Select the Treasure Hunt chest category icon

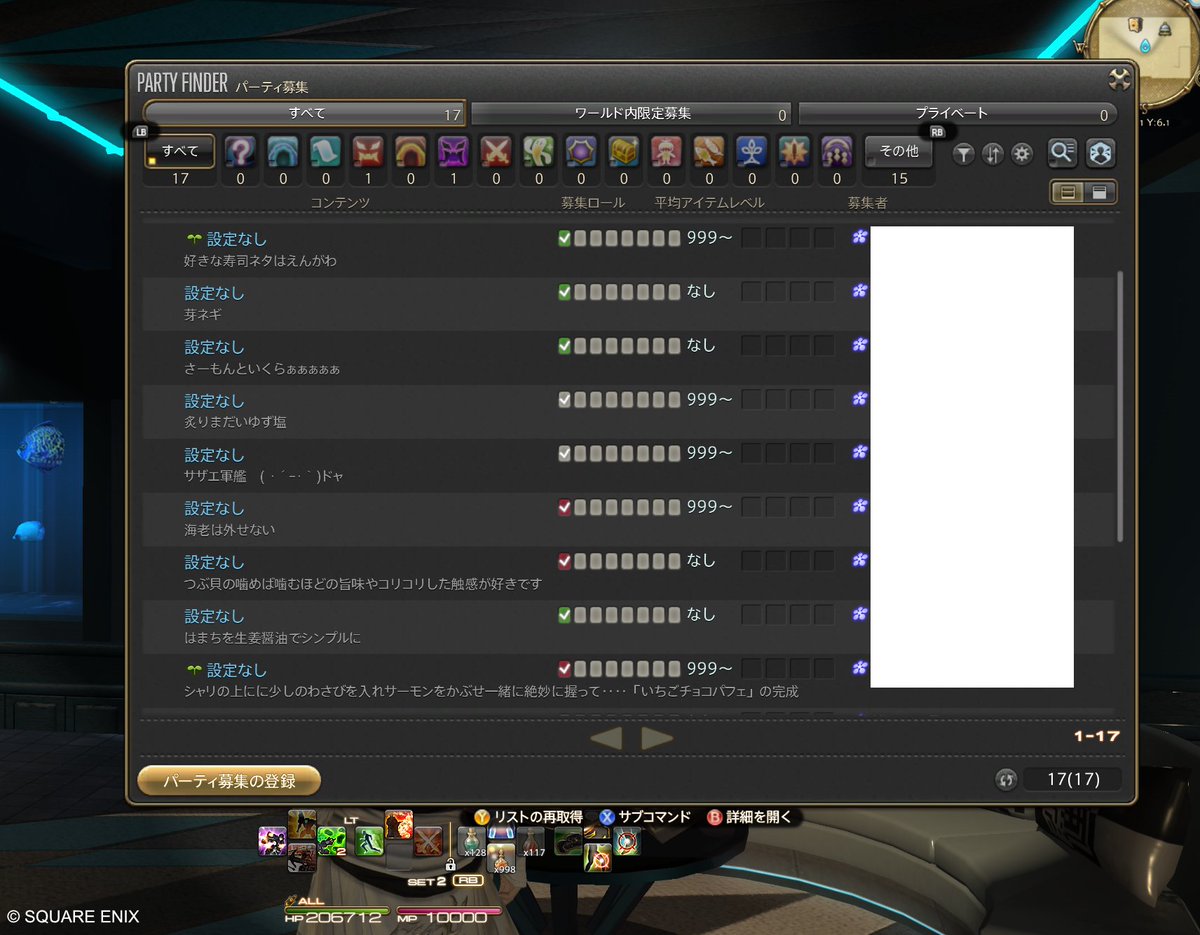pos(624,152)
